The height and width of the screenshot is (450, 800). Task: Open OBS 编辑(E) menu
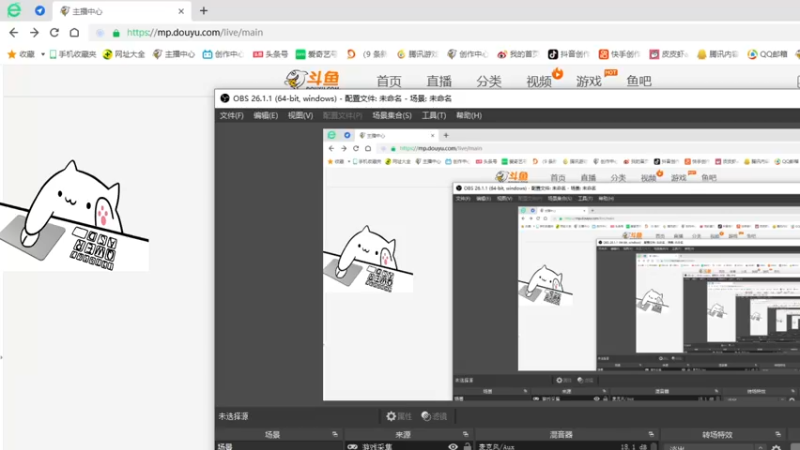pyautogui.click(x=265, y=116)
